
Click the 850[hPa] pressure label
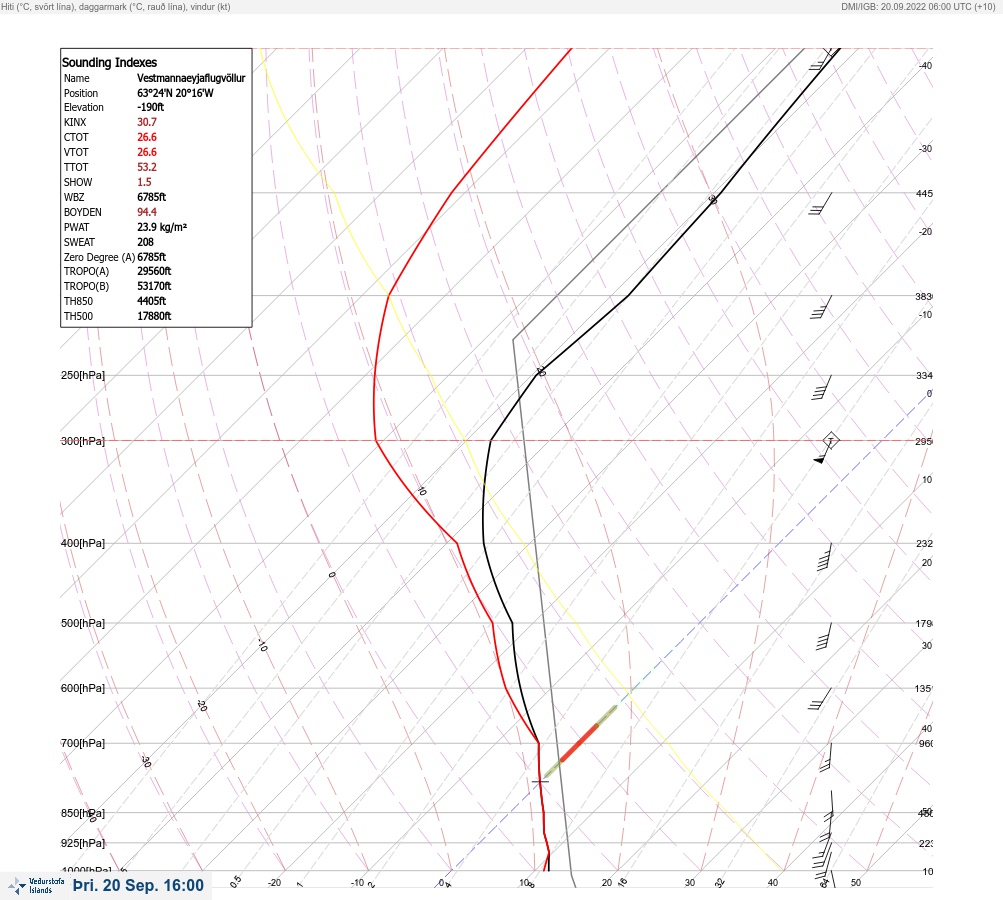coord(83,813)
